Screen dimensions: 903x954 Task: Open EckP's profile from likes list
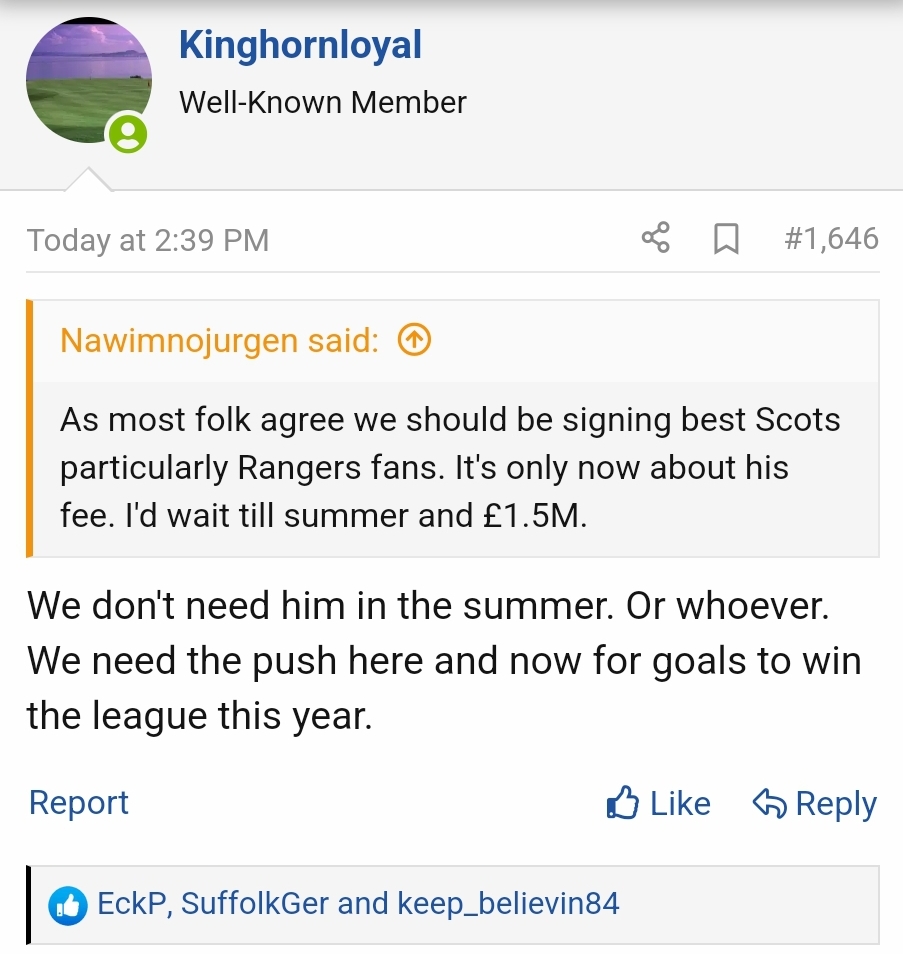134,904
